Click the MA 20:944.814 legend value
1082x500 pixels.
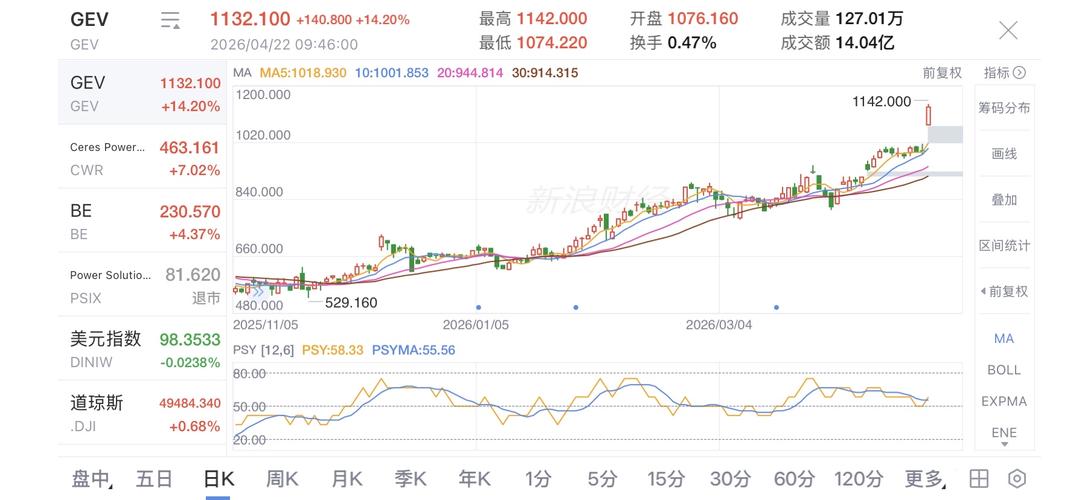point(470,72)
